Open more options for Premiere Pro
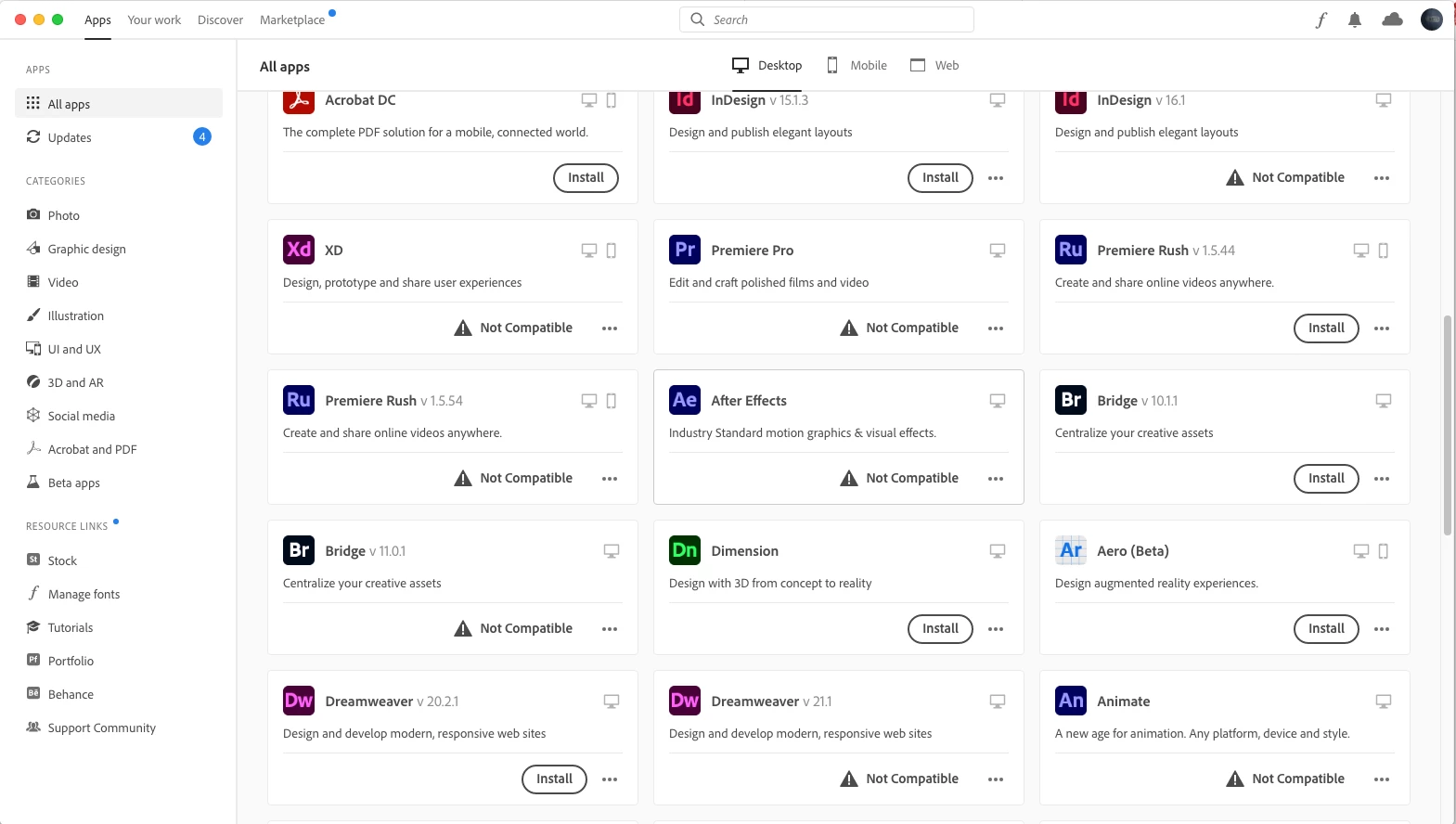 point(996,328)
